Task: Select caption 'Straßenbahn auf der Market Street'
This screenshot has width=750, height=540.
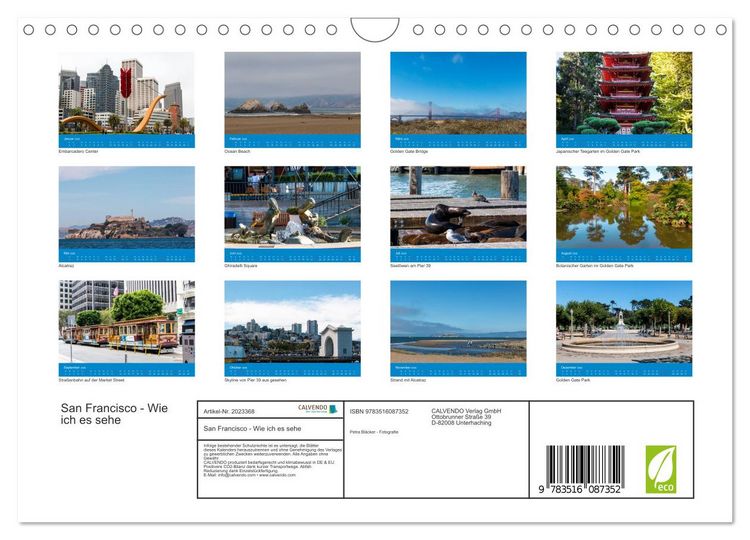Action: tap(91, 380)
